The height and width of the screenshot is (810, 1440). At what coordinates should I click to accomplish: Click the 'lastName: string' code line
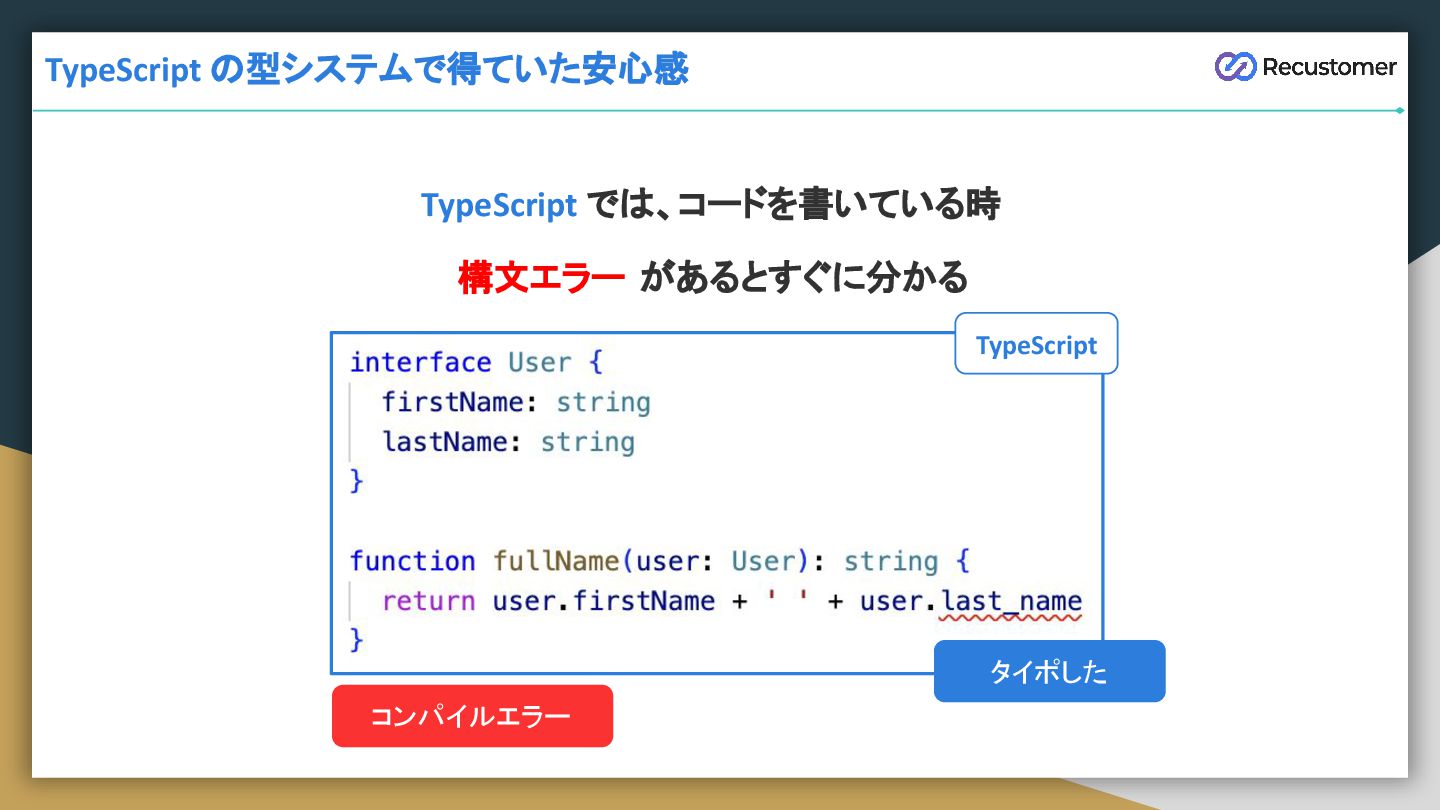[x=508, y=442]
